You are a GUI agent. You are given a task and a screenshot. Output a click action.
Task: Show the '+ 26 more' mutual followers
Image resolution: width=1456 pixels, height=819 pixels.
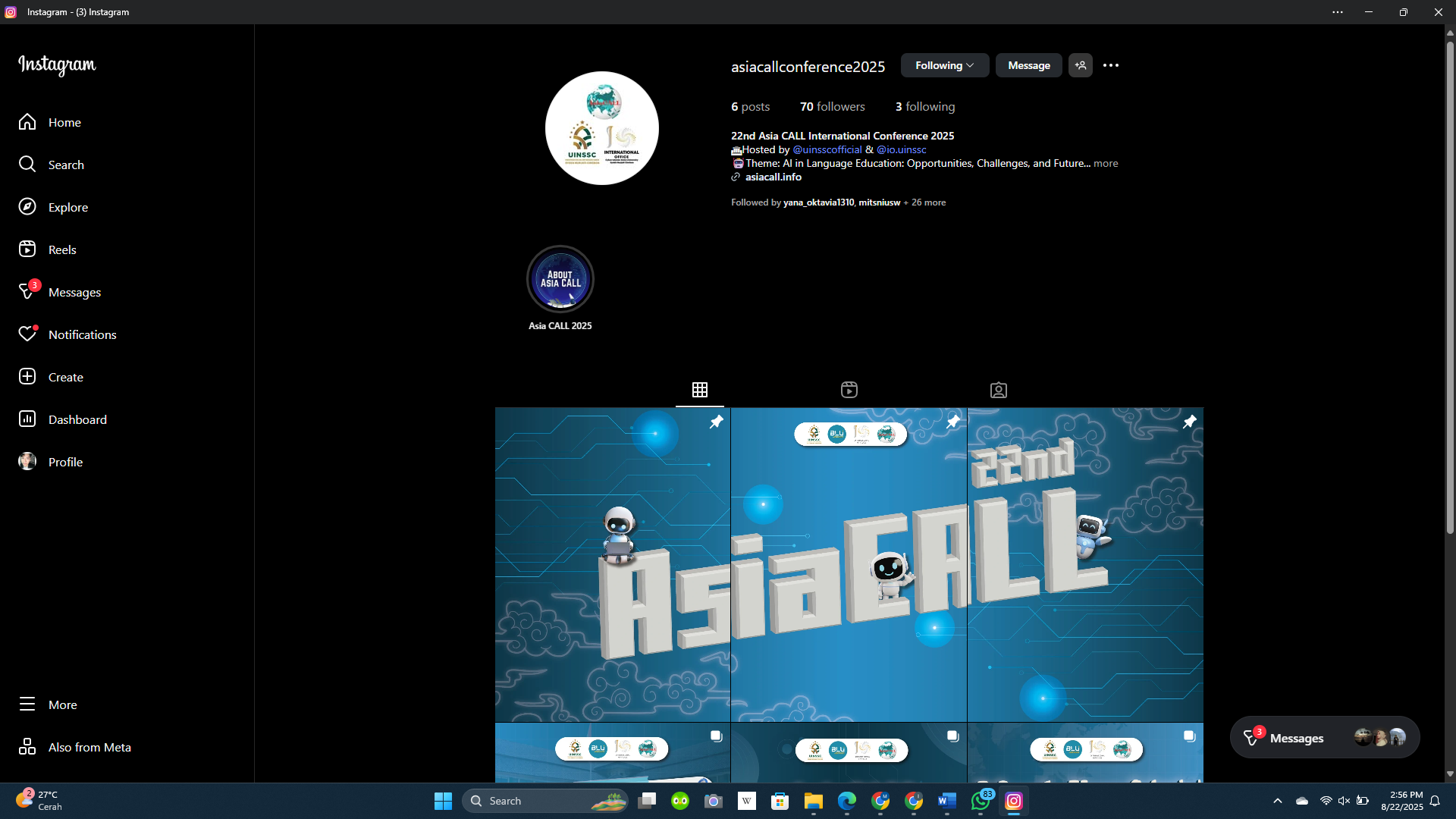[x=924, y=202]
